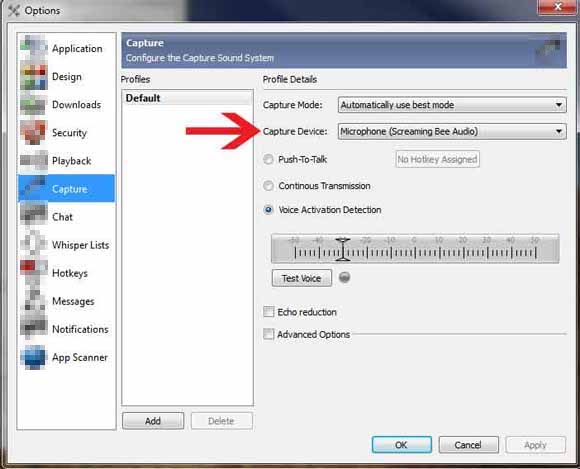Open the Security settings label
580x469 pixels.
pyautogui.click(x=70, y=133)
